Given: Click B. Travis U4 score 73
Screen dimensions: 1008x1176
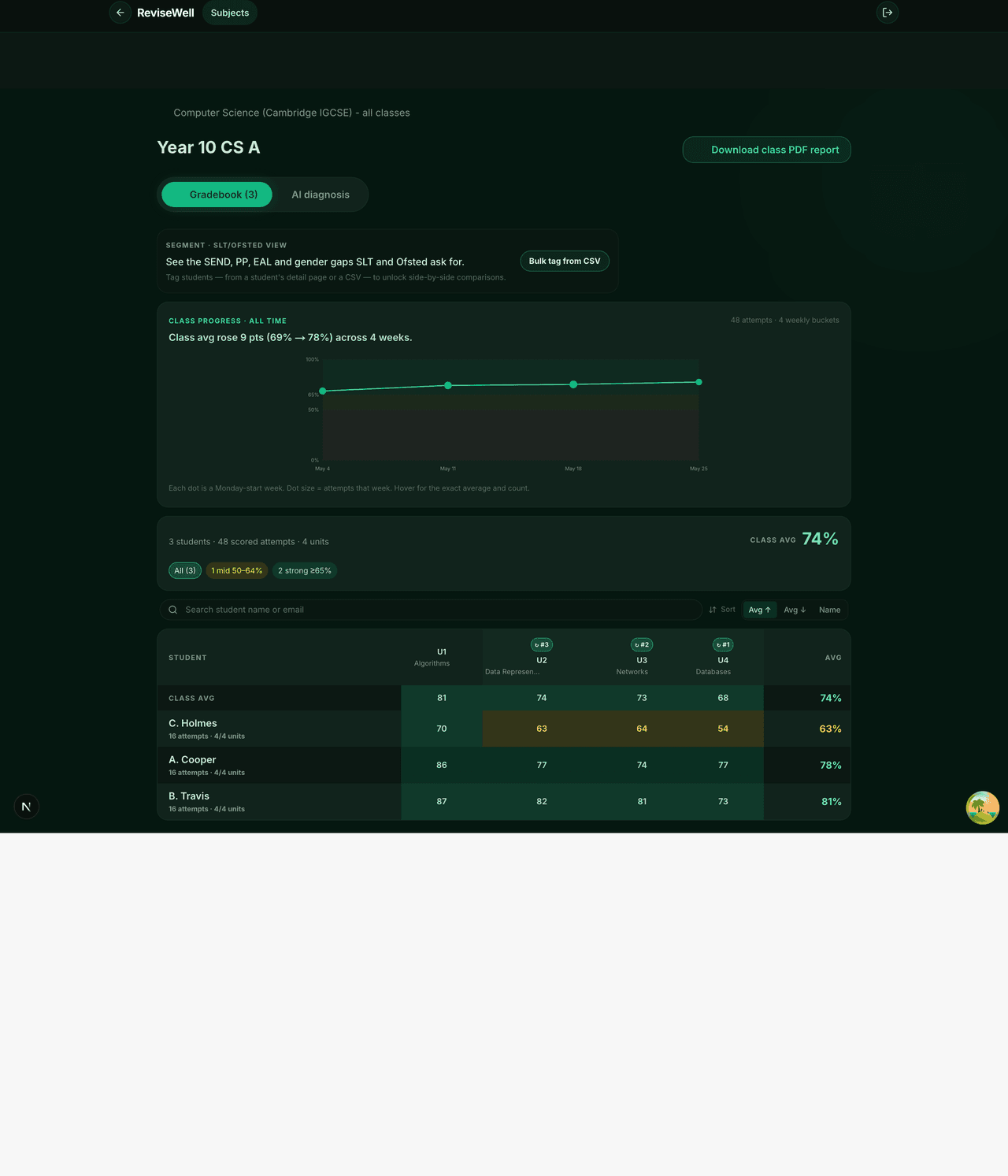Looking at the screenshot, I should [x=723, y=801].
